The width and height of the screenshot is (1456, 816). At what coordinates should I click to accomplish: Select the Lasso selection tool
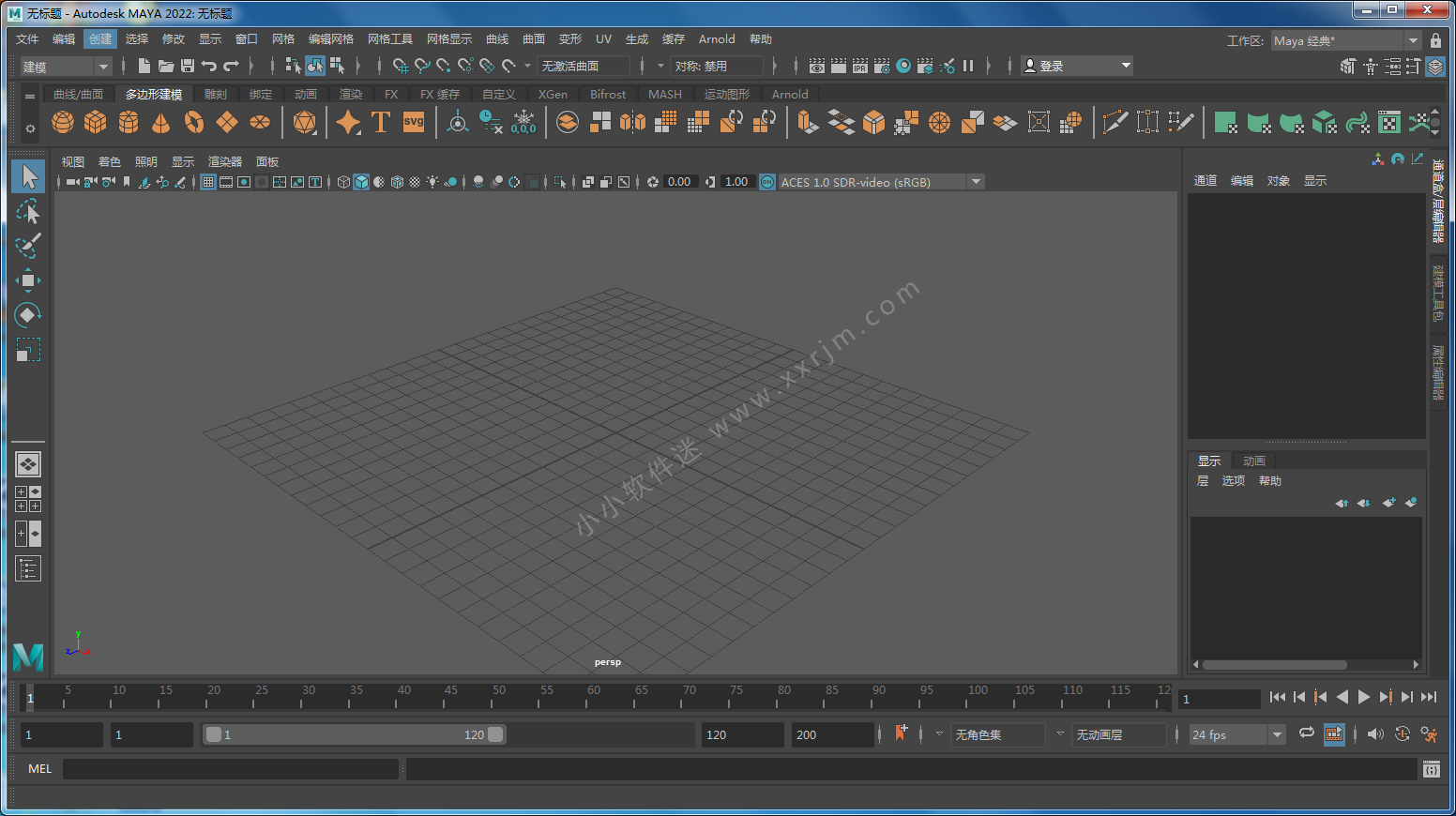(x=28, y=211)
